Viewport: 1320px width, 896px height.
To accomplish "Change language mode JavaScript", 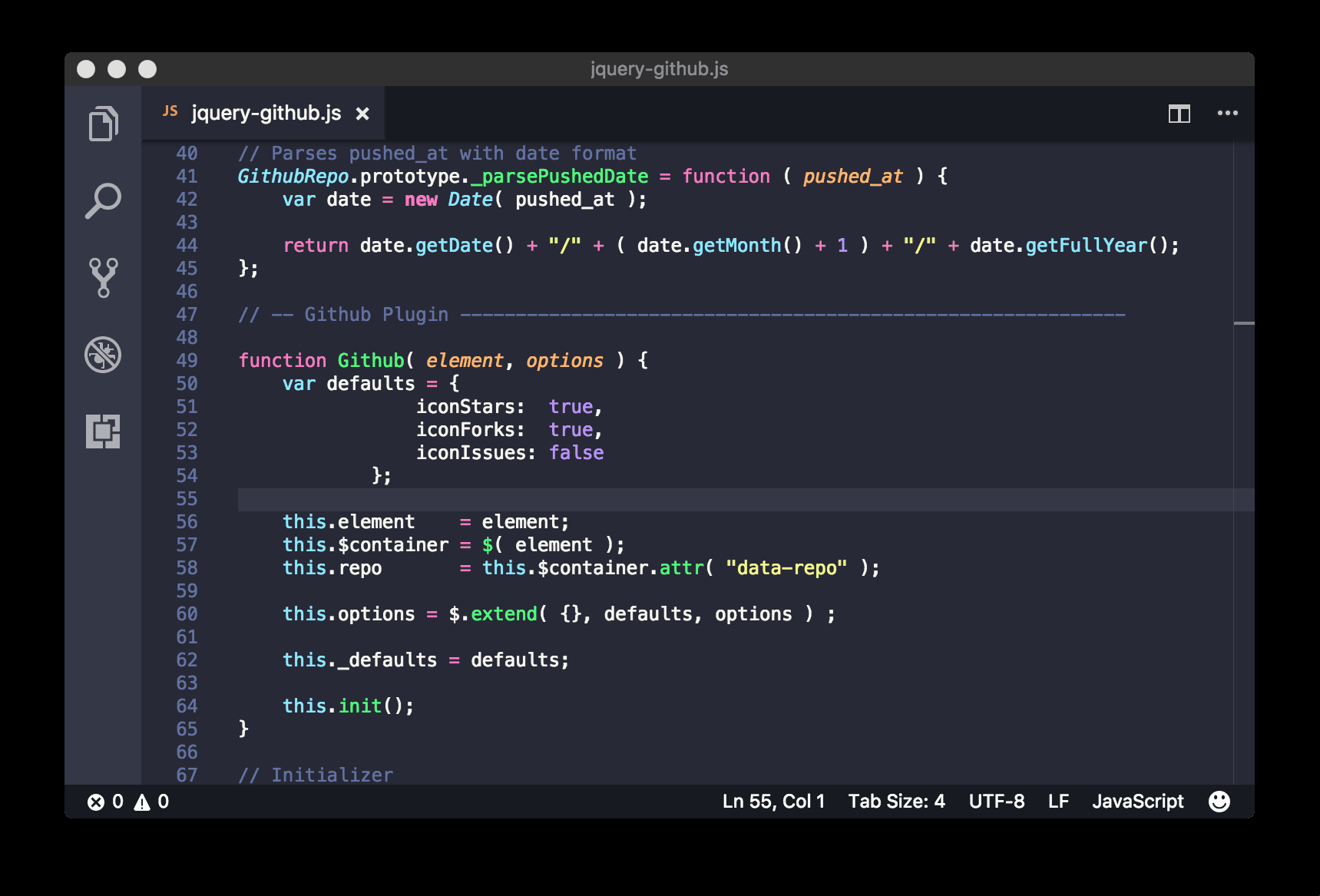I will (1138, 802).
